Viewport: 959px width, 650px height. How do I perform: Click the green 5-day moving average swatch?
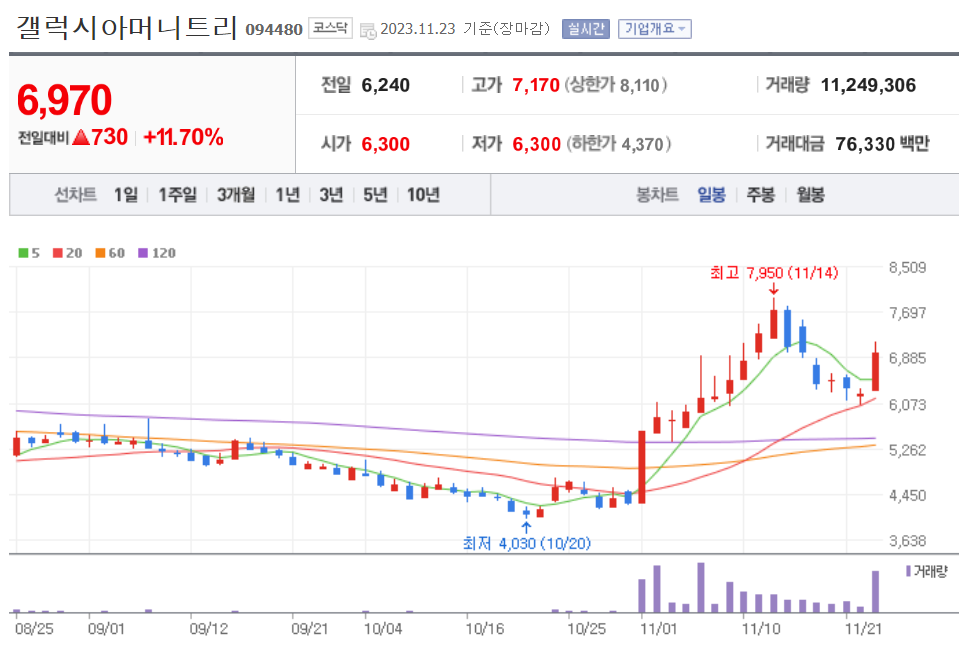click(x=23, y=253)
